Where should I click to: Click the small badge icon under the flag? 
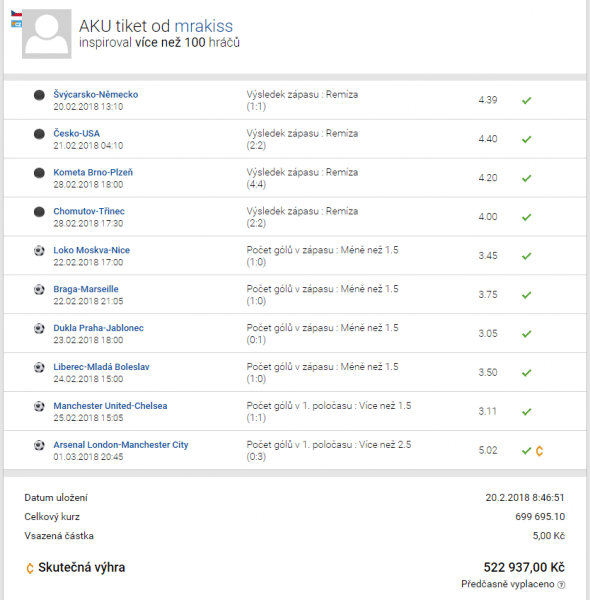[16, 24]
